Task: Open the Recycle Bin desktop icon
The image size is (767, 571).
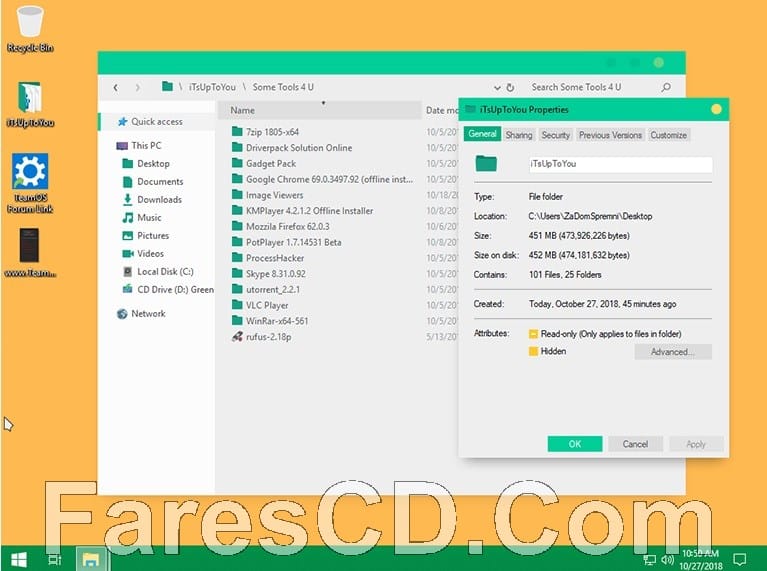Action: click(30, 28)
